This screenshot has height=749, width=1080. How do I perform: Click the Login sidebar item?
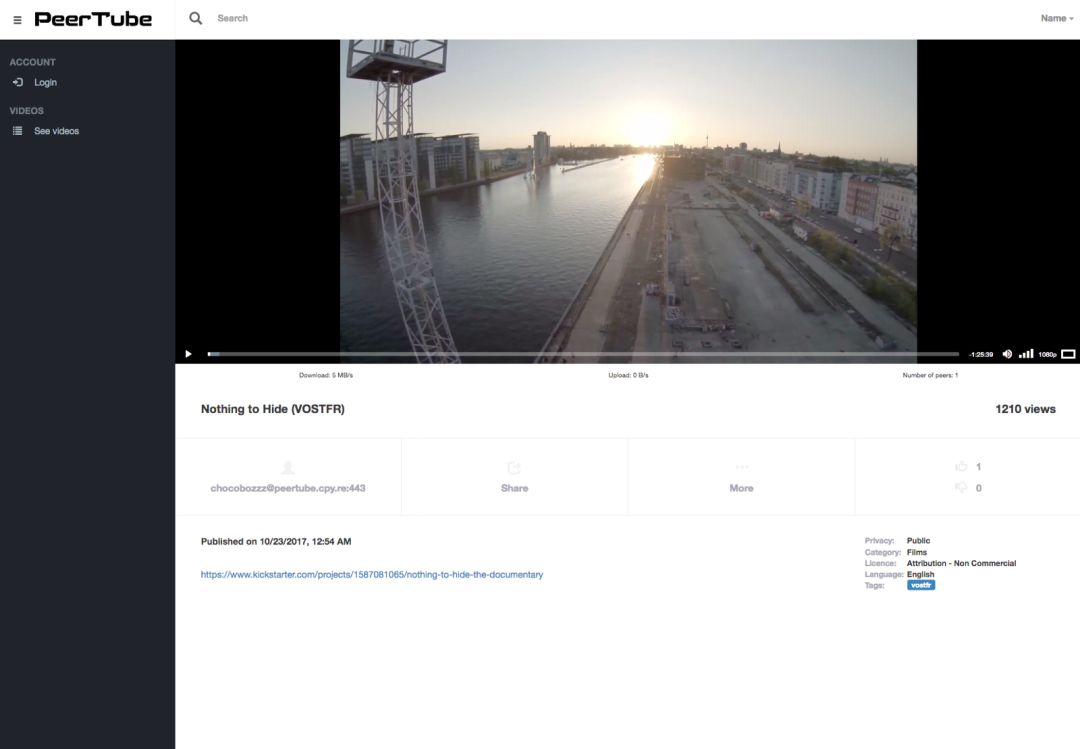(45, 83)
